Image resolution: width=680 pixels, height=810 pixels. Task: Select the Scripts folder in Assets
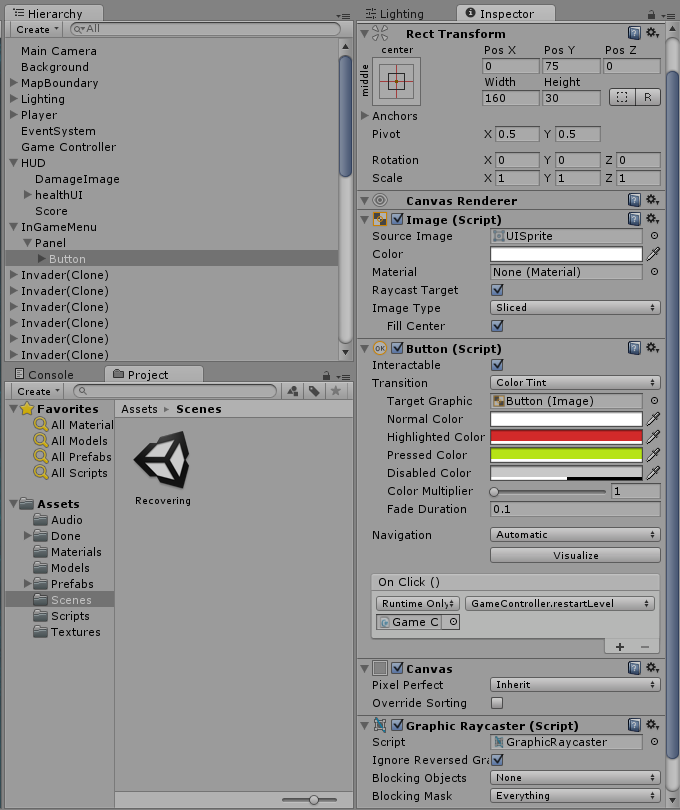70,616
